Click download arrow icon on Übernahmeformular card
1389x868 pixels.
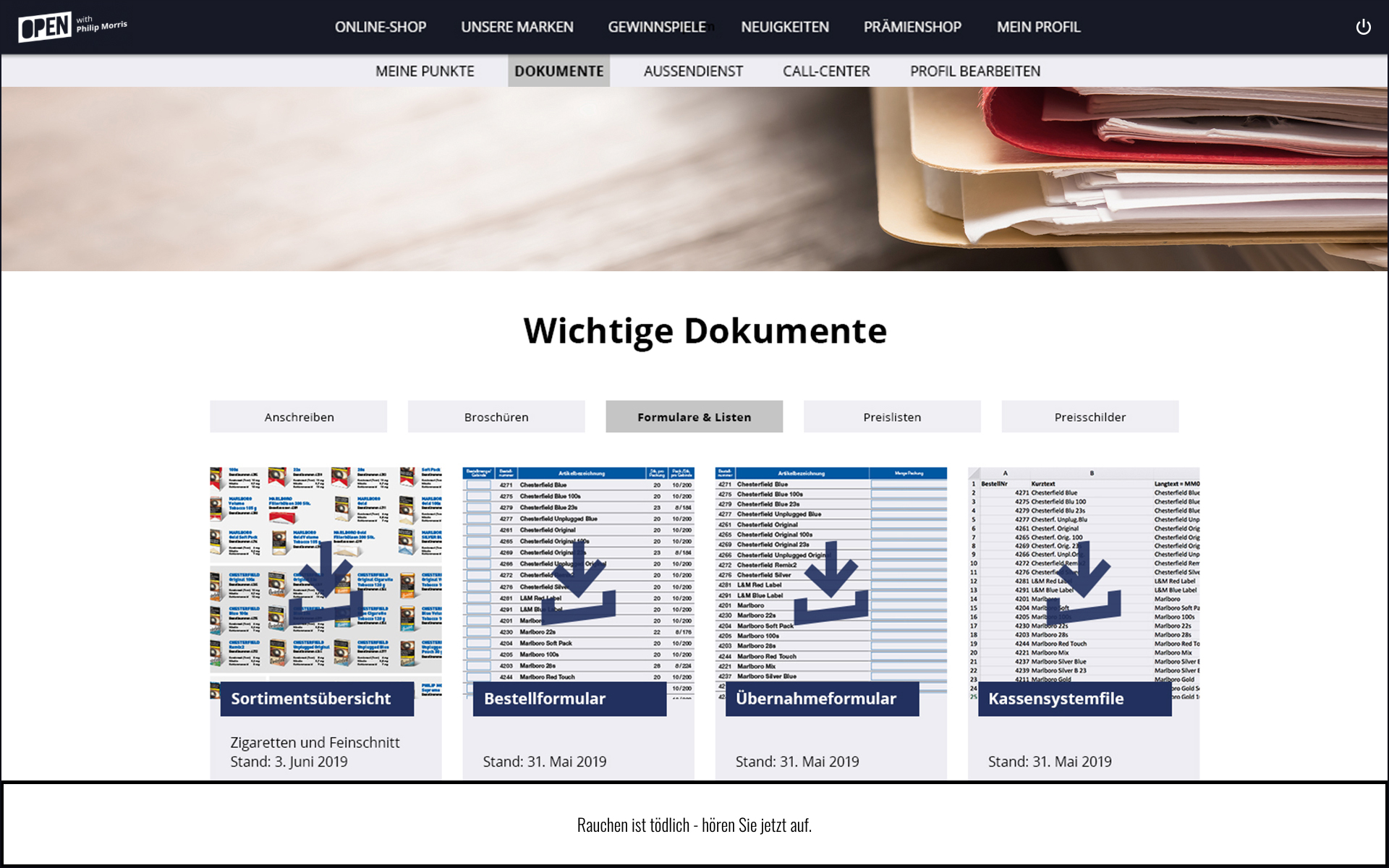pos(831,583)
